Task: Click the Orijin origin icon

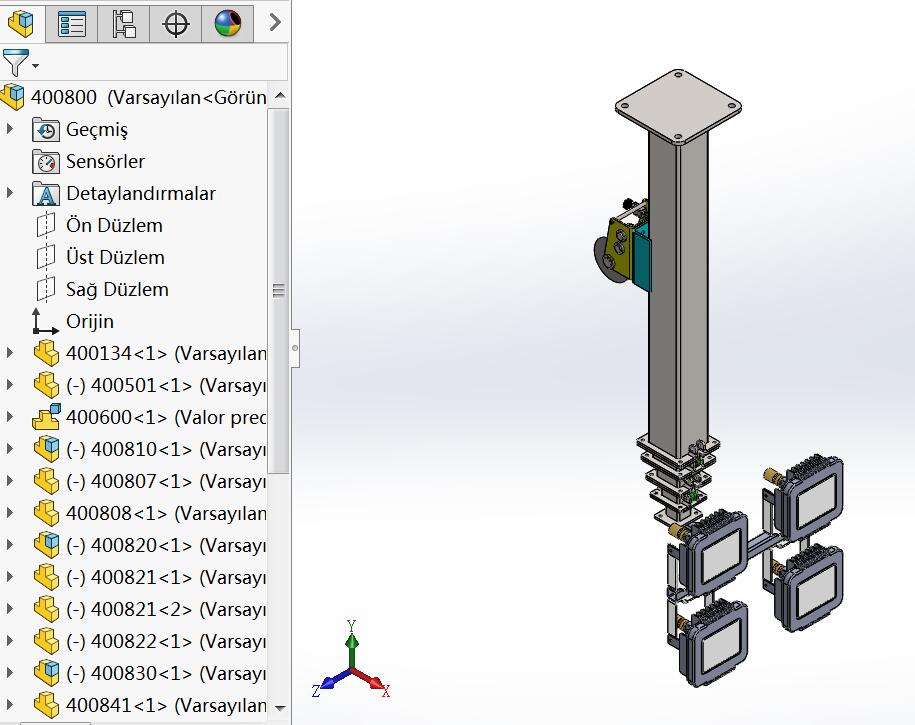Action: click(44, 321)
